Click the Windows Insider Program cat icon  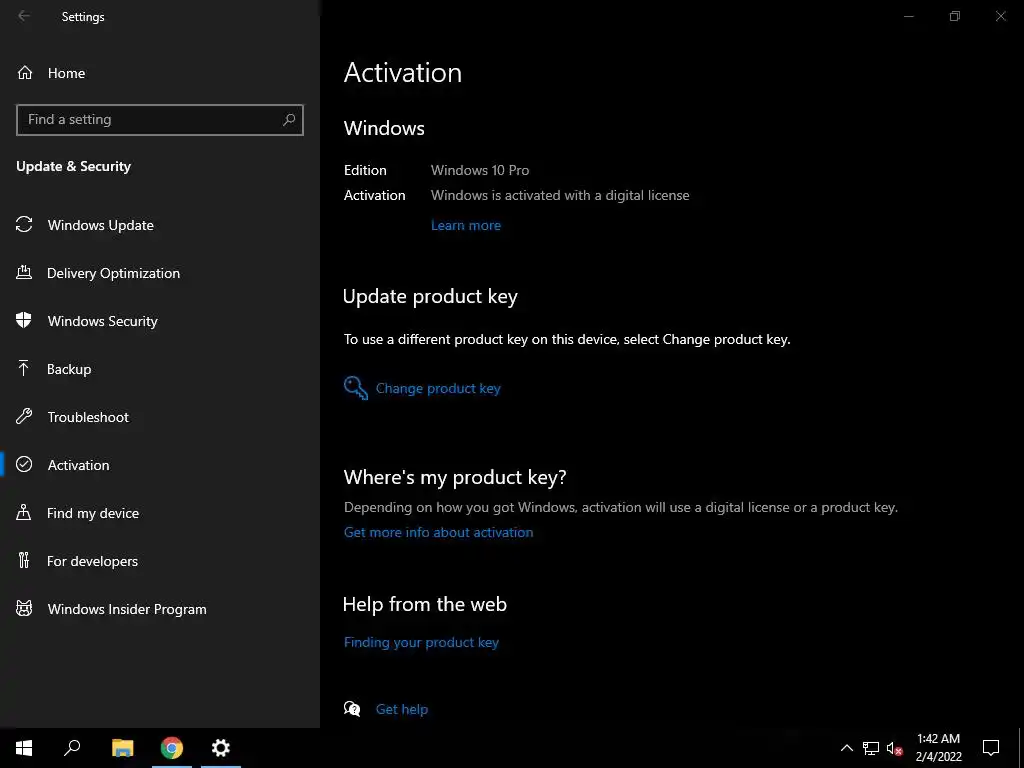click(24, 609)
